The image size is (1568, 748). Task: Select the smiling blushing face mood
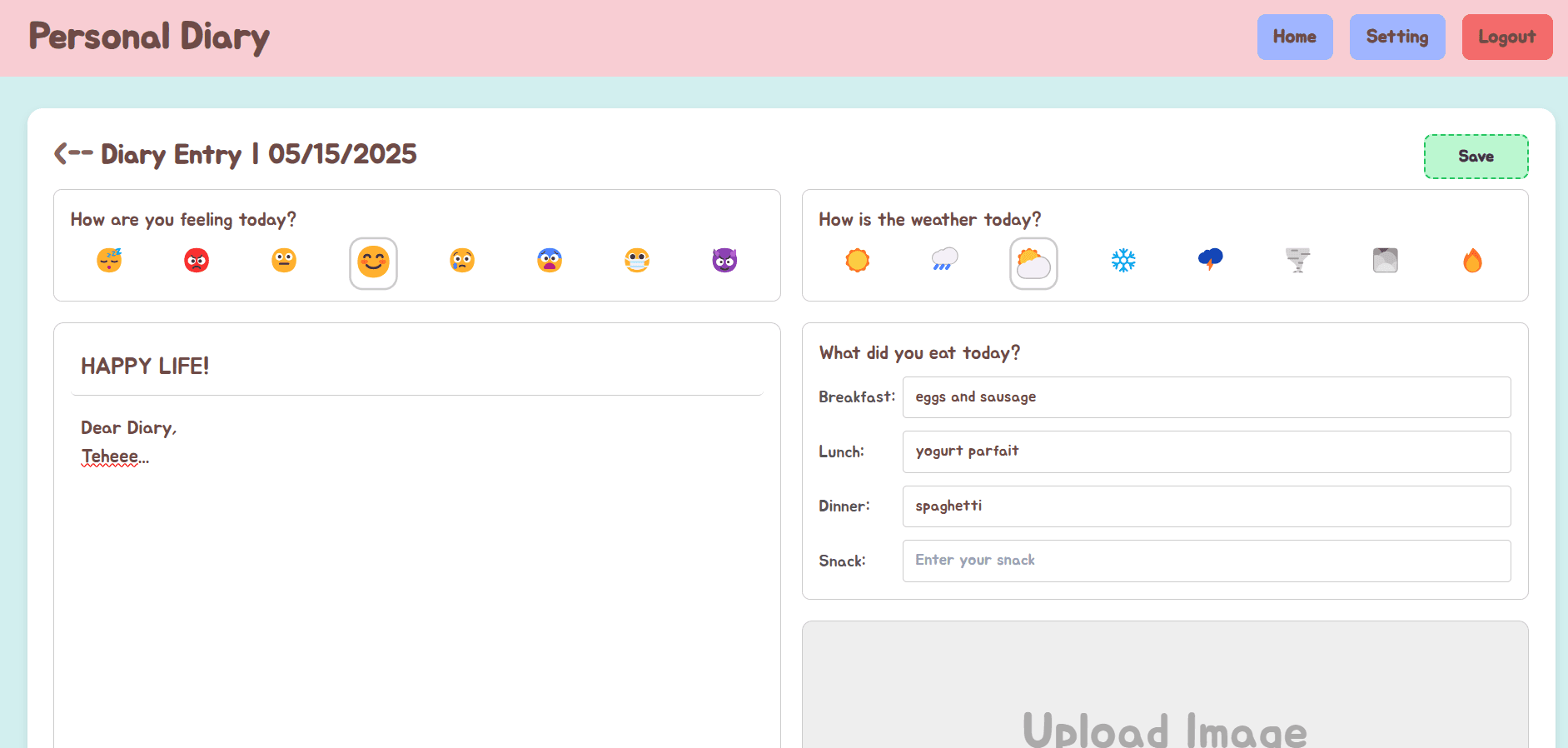[x=373, y=263]
